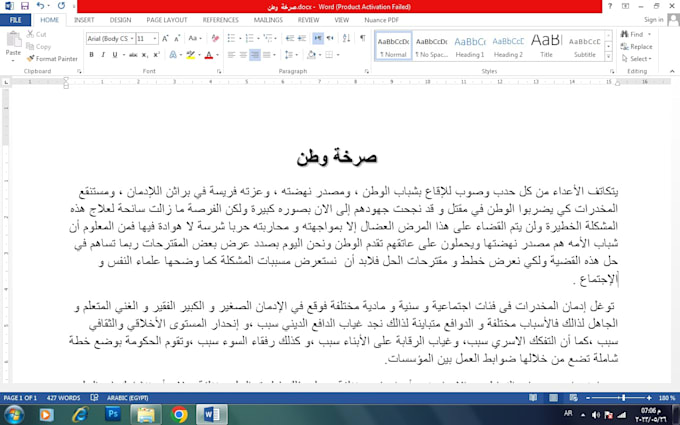Open the FILE tab

(16, 20)
